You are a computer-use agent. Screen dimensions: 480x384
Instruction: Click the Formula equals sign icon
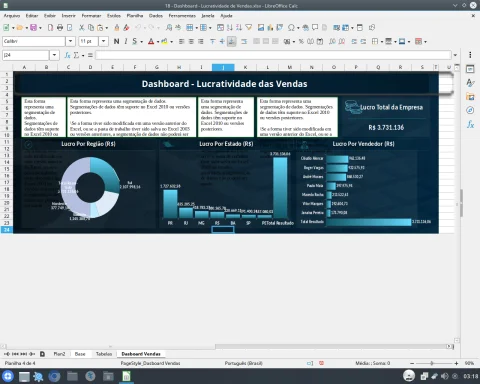[x=90, y=55]
